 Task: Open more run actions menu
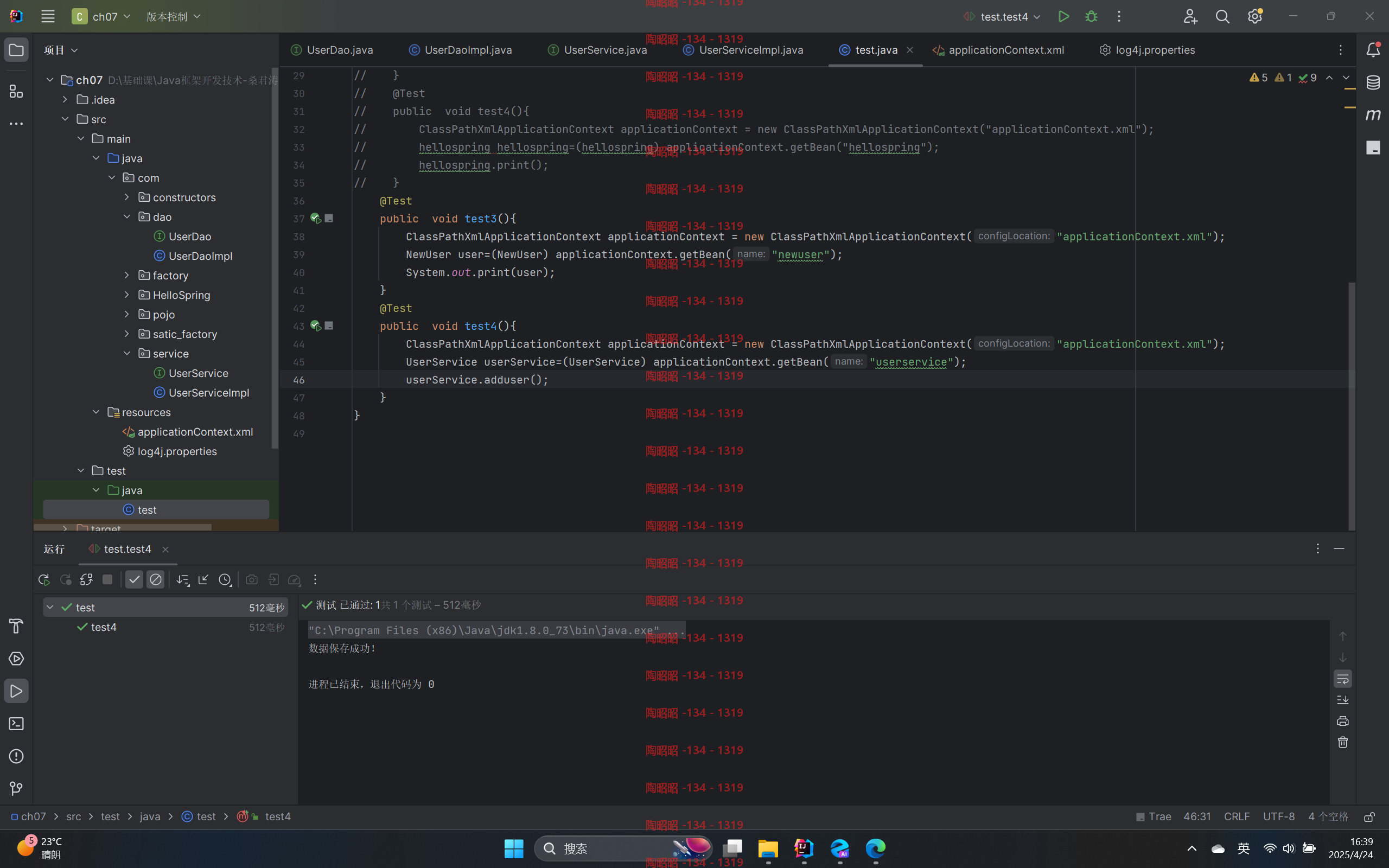coord(1119,17)
